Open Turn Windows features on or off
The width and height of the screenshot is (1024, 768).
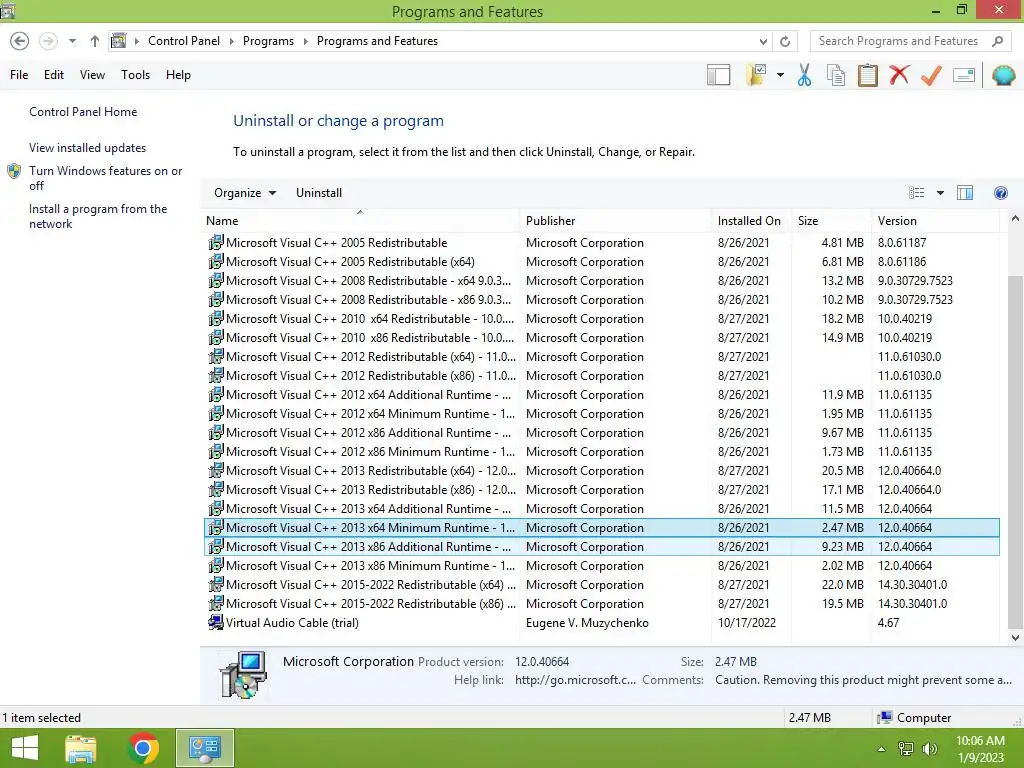105,178
